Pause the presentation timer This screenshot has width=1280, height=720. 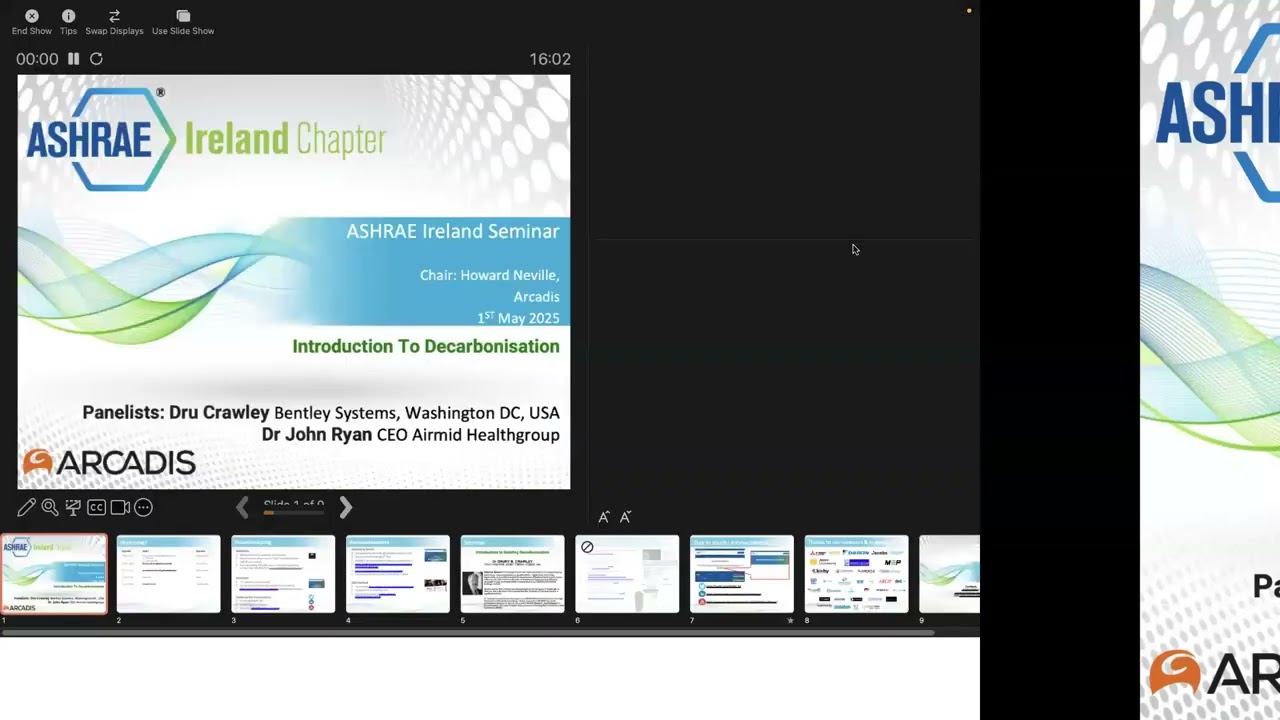click(x=73, y=59)
